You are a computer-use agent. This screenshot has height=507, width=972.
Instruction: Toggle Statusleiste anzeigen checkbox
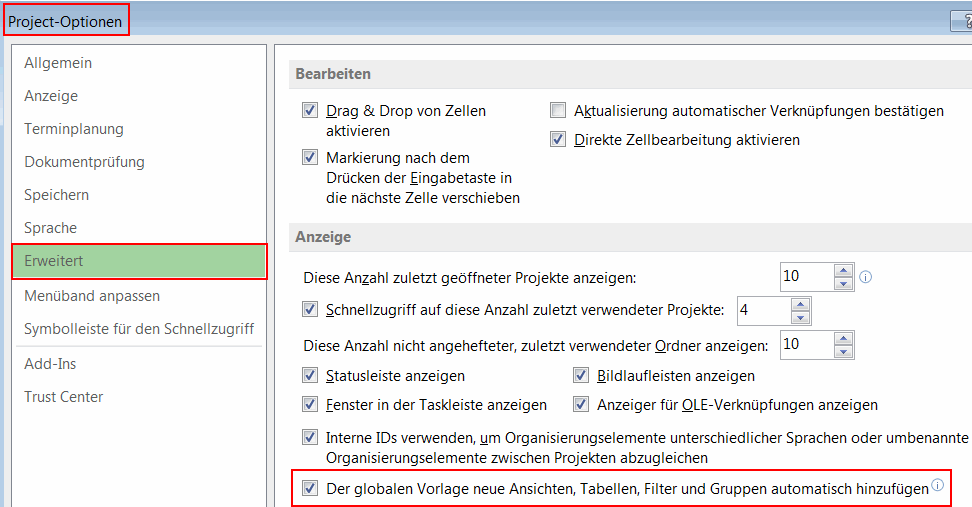click(x=310, y=376)
